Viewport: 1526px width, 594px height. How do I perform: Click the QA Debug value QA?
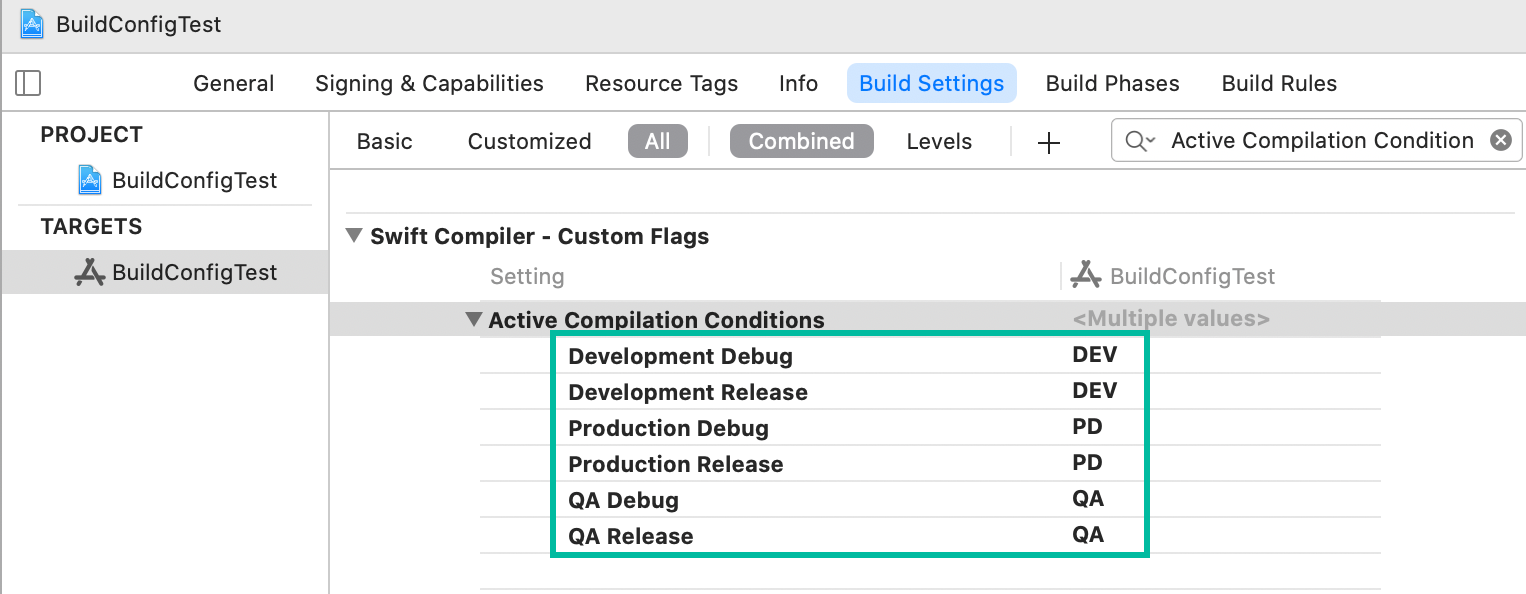[1088, 499]
